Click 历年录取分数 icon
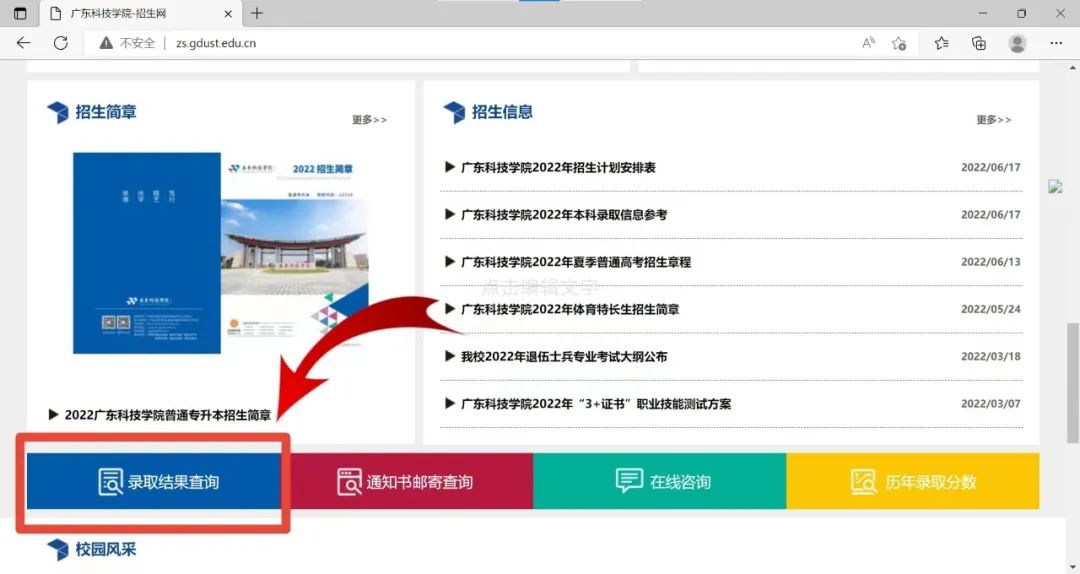1080x574 pixels. click(x=863, y=482)
